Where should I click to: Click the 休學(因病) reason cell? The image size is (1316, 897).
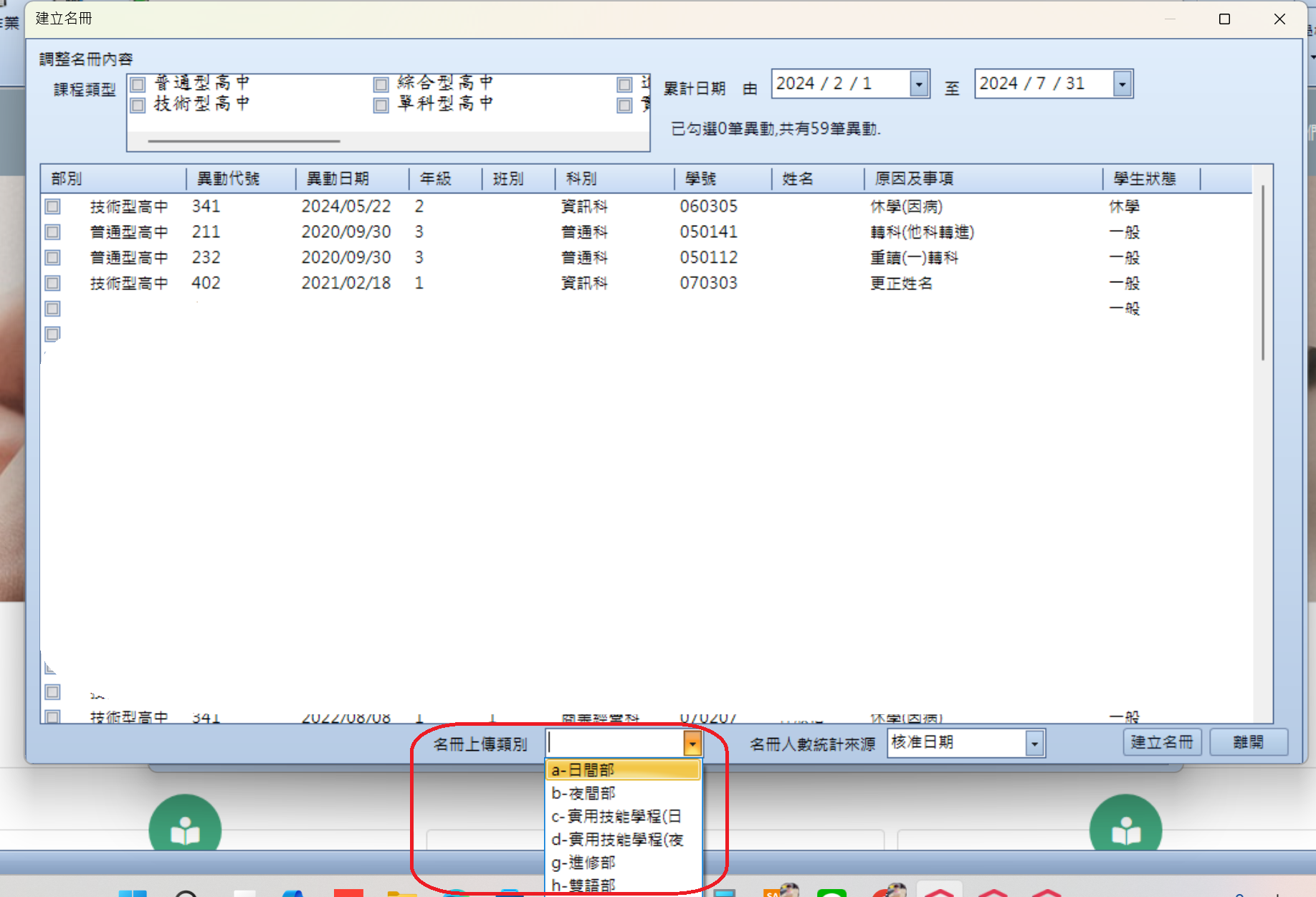pyautogui.click(x=906, y=206)
